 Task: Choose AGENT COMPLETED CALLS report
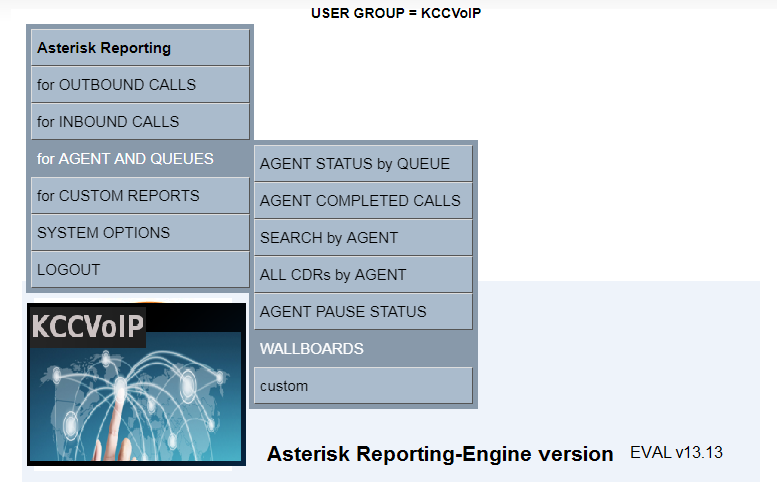click(363, 201)
